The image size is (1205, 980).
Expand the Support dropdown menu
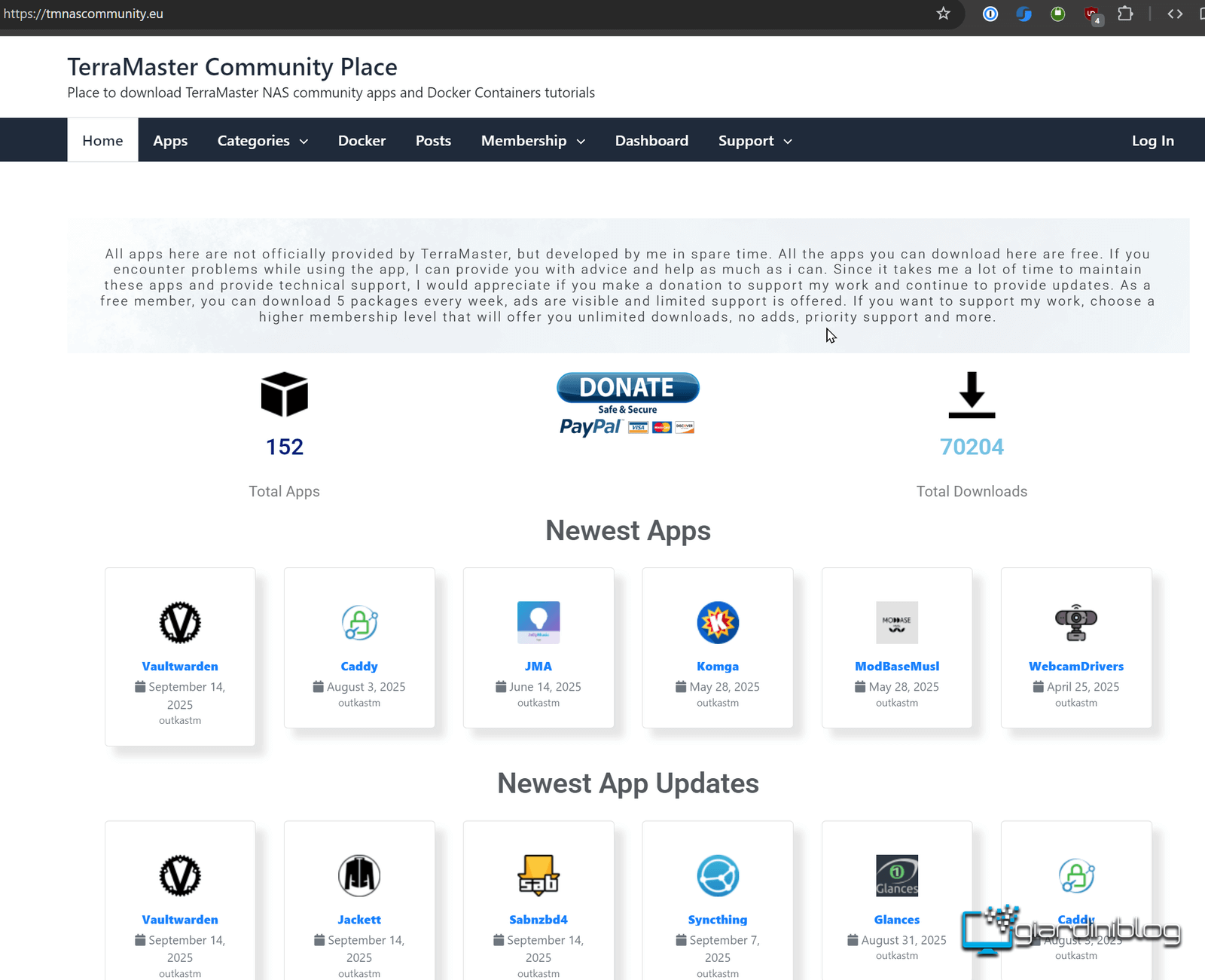[755, 141]
